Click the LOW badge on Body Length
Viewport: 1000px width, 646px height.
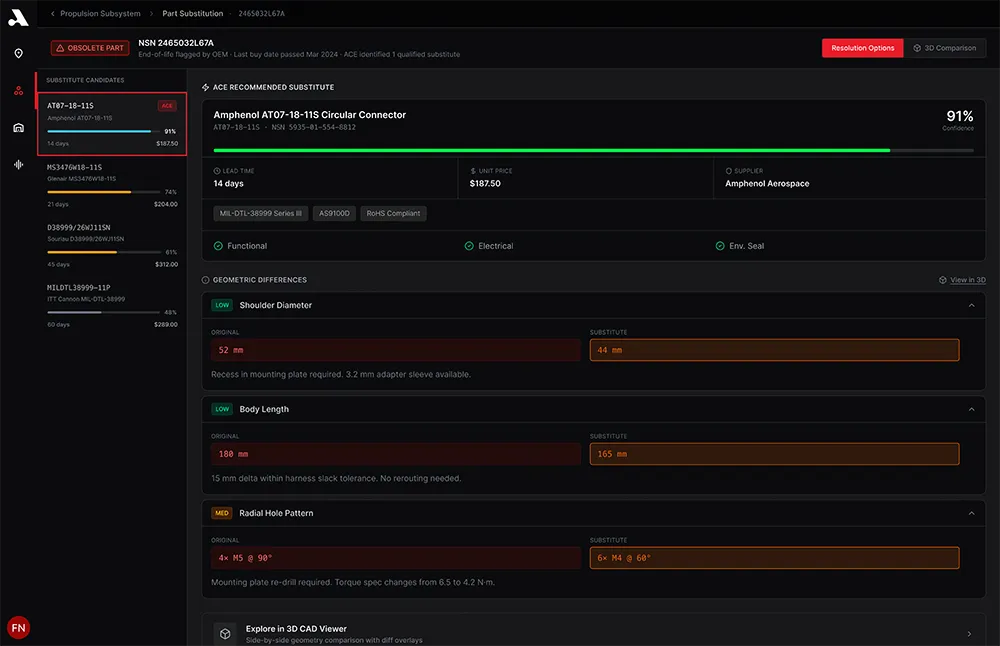(222, 409)
